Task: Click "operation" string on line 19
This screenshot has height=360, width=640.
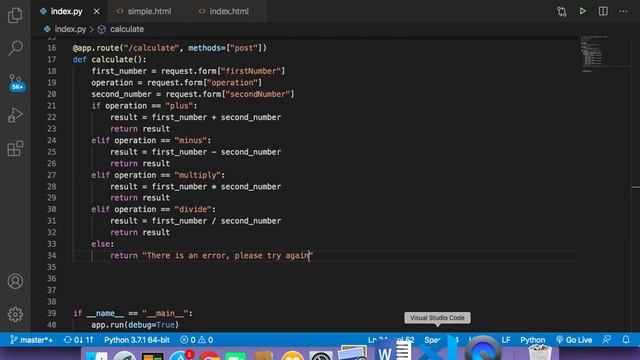Action: (x=232, y=82)
